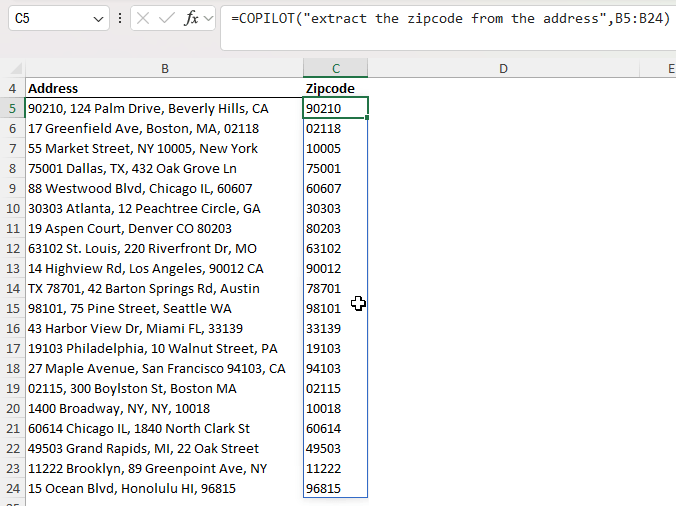Select row 24 header
This screenshot has height=506, width=676.
tap(13, 488)
